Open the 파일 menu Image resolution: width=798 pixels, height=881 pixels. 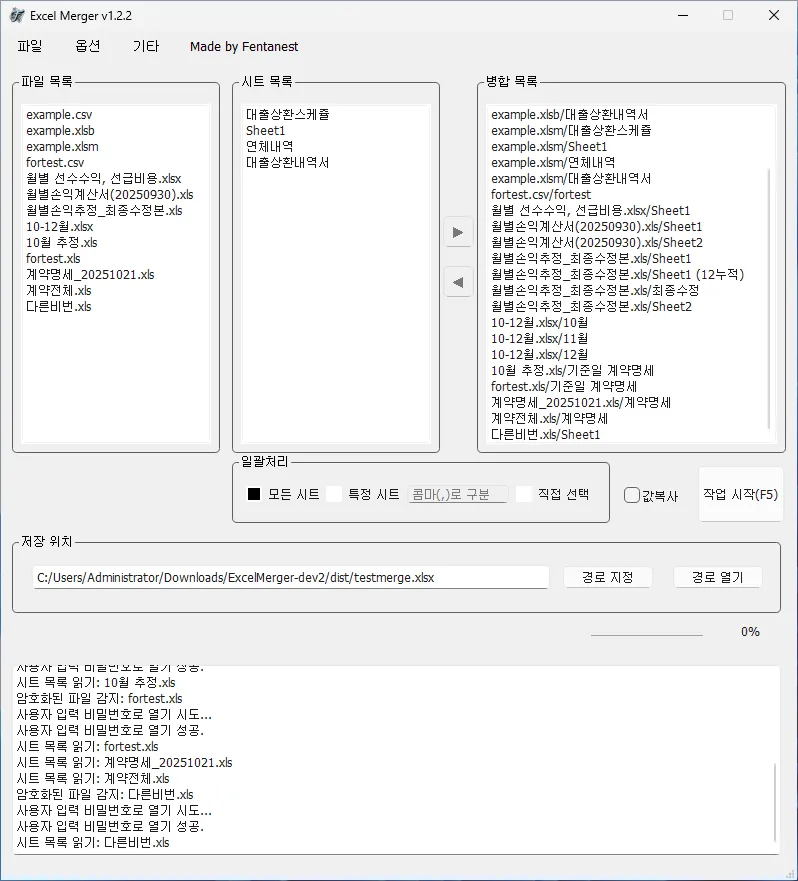click(x=30, y=46)
